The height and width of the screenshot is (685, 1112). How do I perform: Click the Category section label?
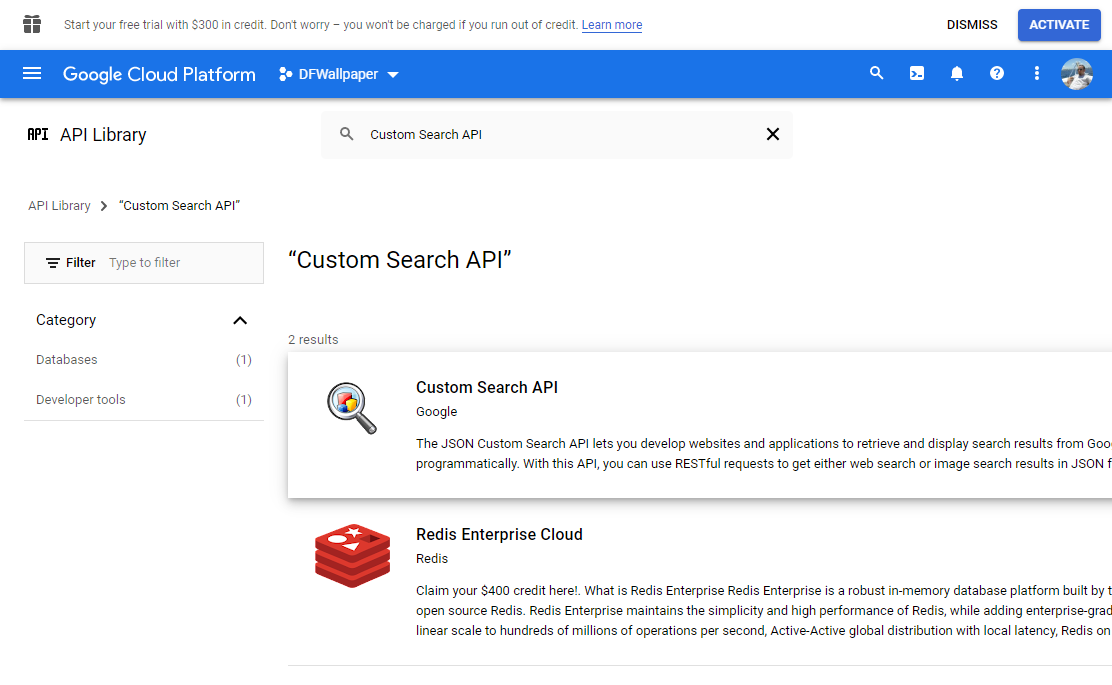coord(66,321)
